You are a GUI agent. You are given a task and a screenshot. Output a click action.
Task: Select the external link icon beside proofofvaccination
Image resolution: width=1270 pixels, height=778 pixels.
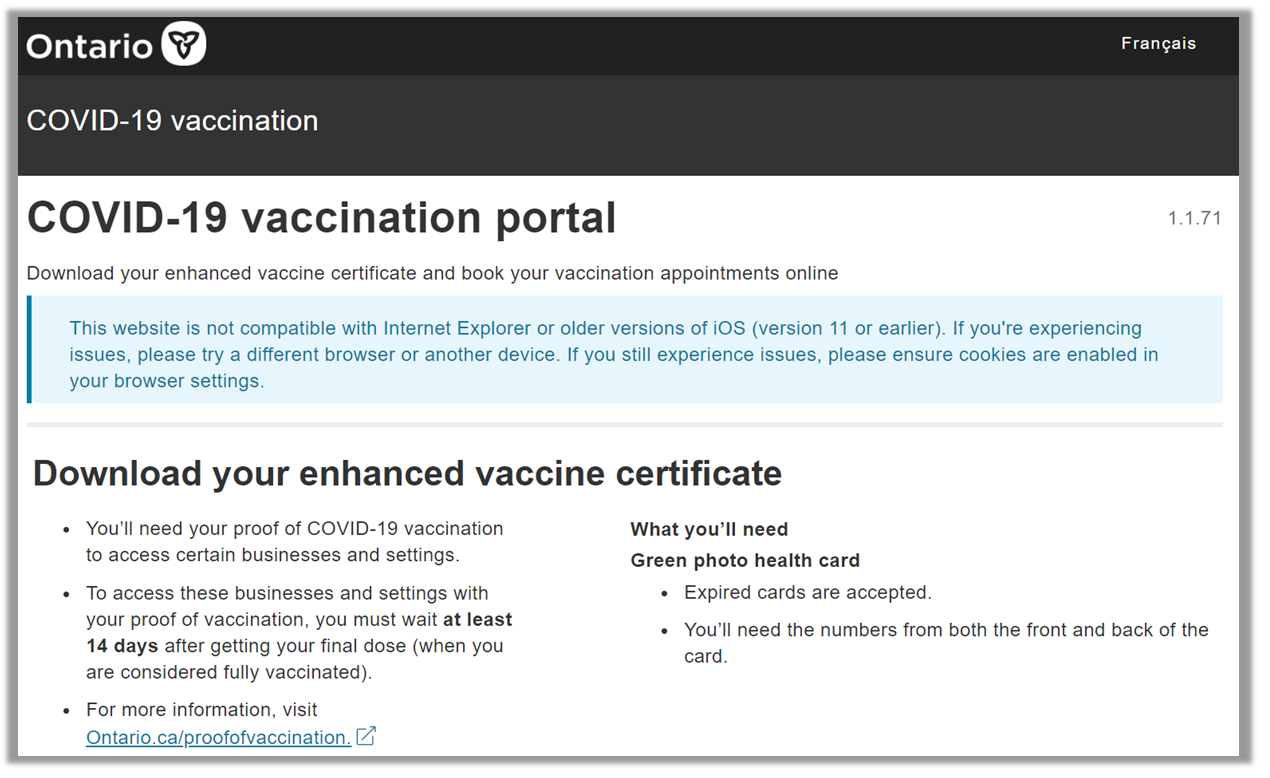click(x=366, y=734)
